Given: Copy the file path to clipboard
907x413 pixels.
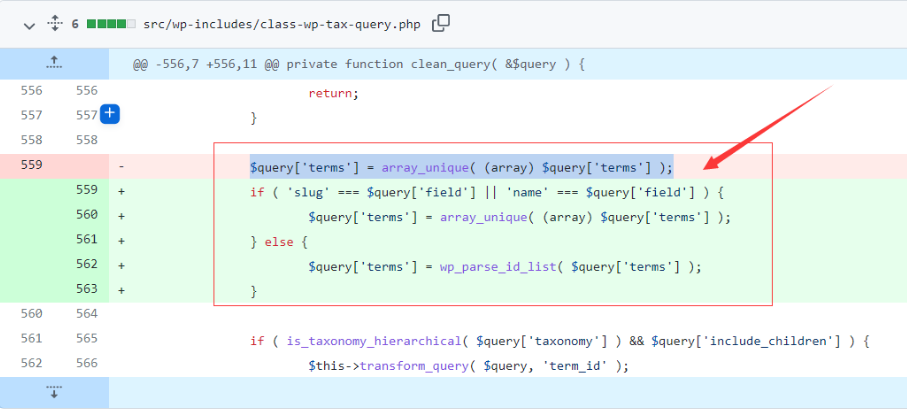Looking at the screenshot, I should [x=441, y=24].
